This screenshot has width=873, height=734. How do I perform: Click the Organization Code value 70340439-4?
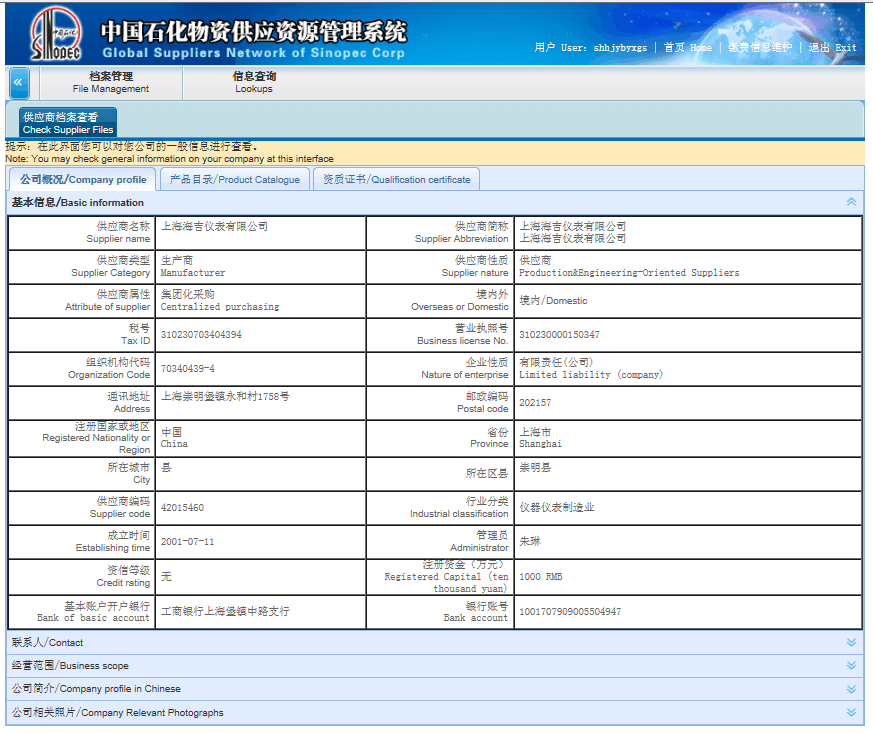tap(188, 369)
